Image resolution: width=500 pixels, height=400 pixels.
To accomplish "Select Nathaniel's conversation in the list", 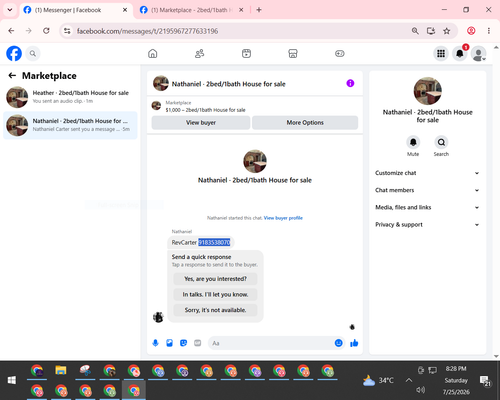I will click(x=70, y=125).
